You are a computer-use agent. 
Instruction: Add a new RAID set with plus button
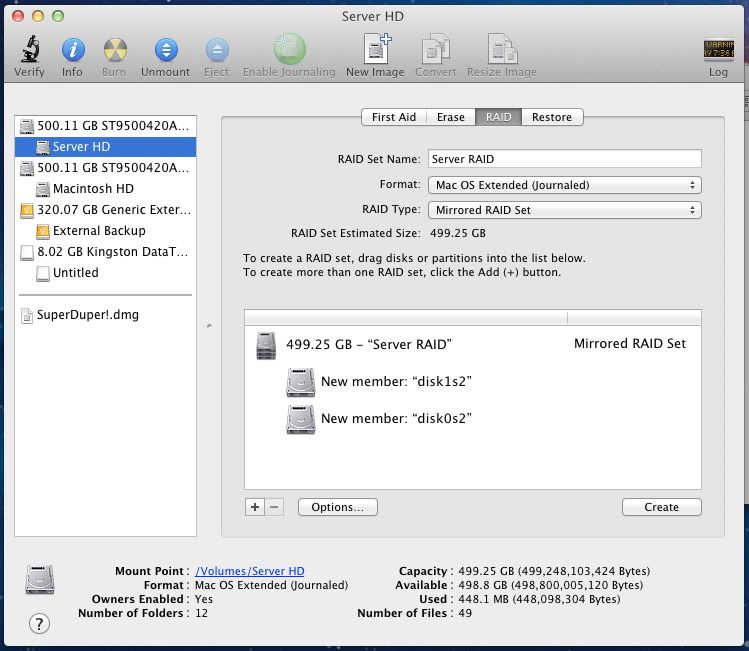(x=255, y=507)
